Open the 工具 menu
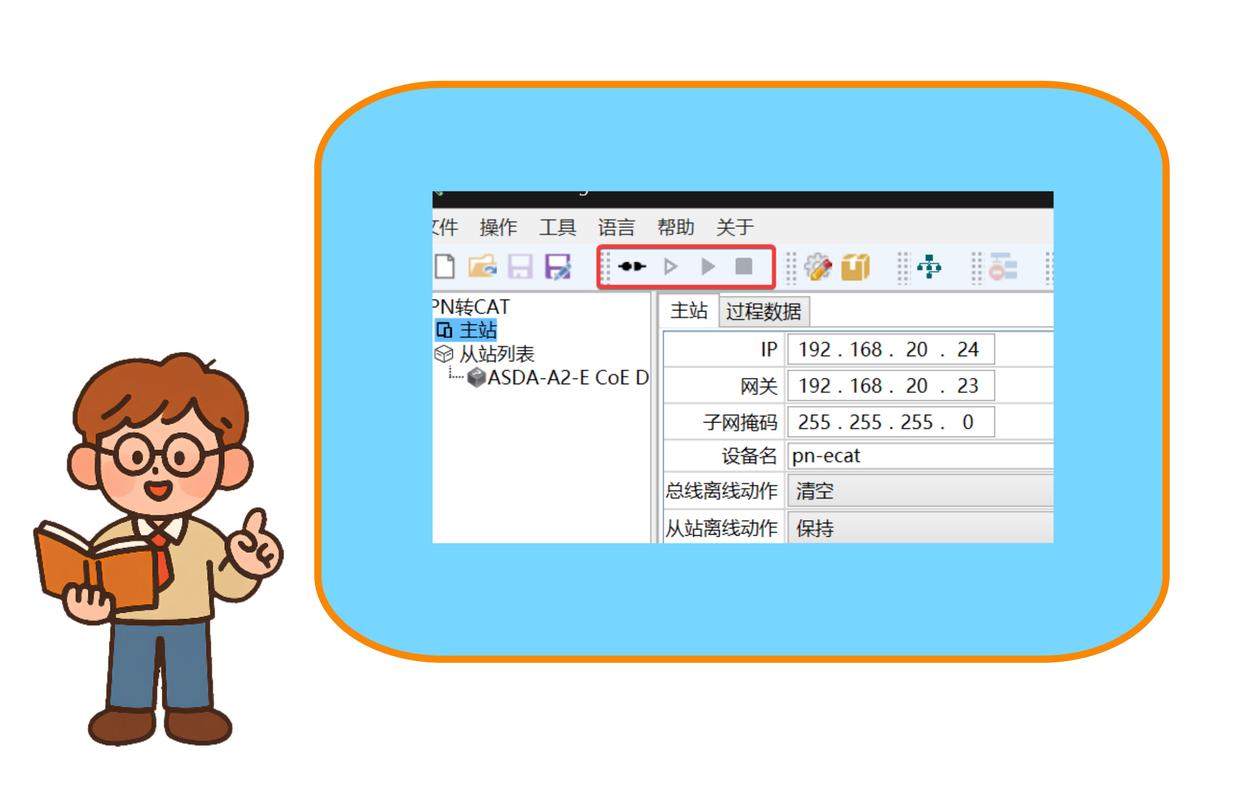The height and width of the screenshot is (789, 1242). [558, 228]
